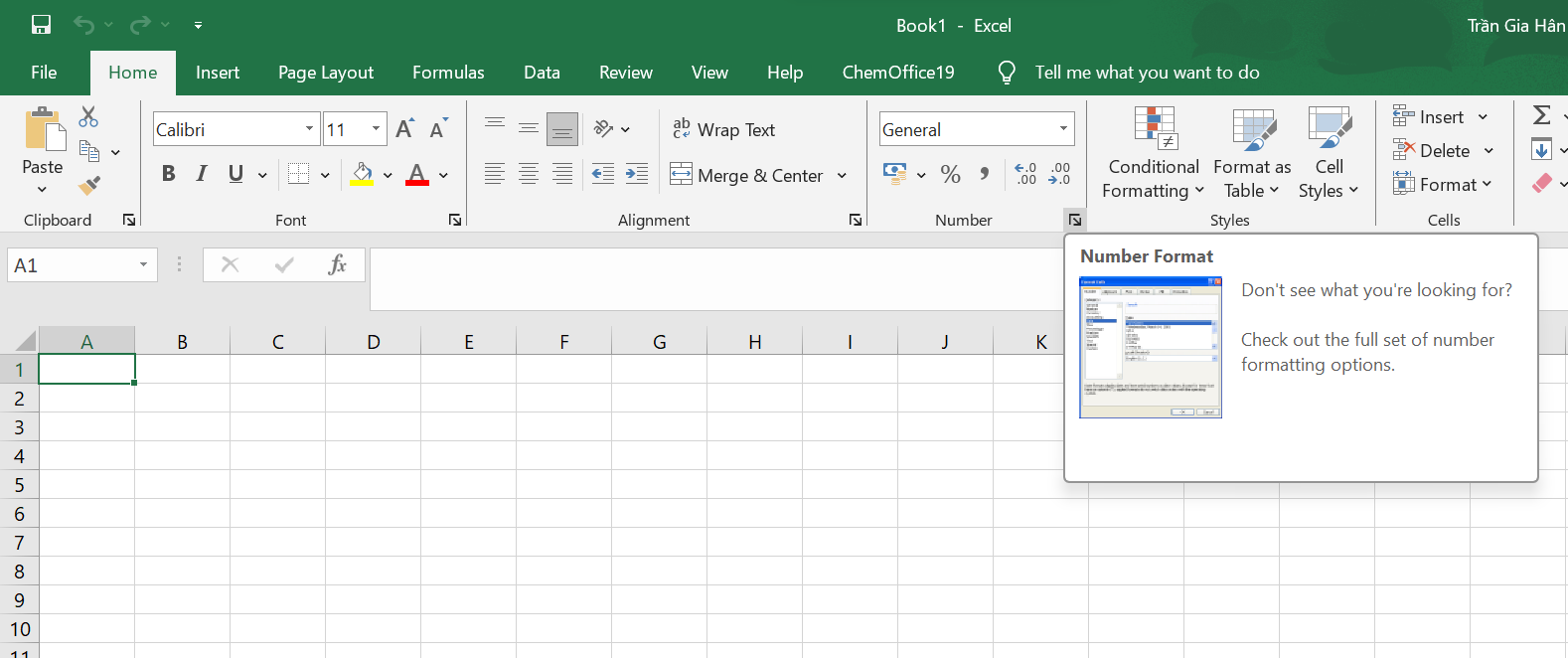
Task: Open Cell Styles gallery
Action: pos(1329,153)
